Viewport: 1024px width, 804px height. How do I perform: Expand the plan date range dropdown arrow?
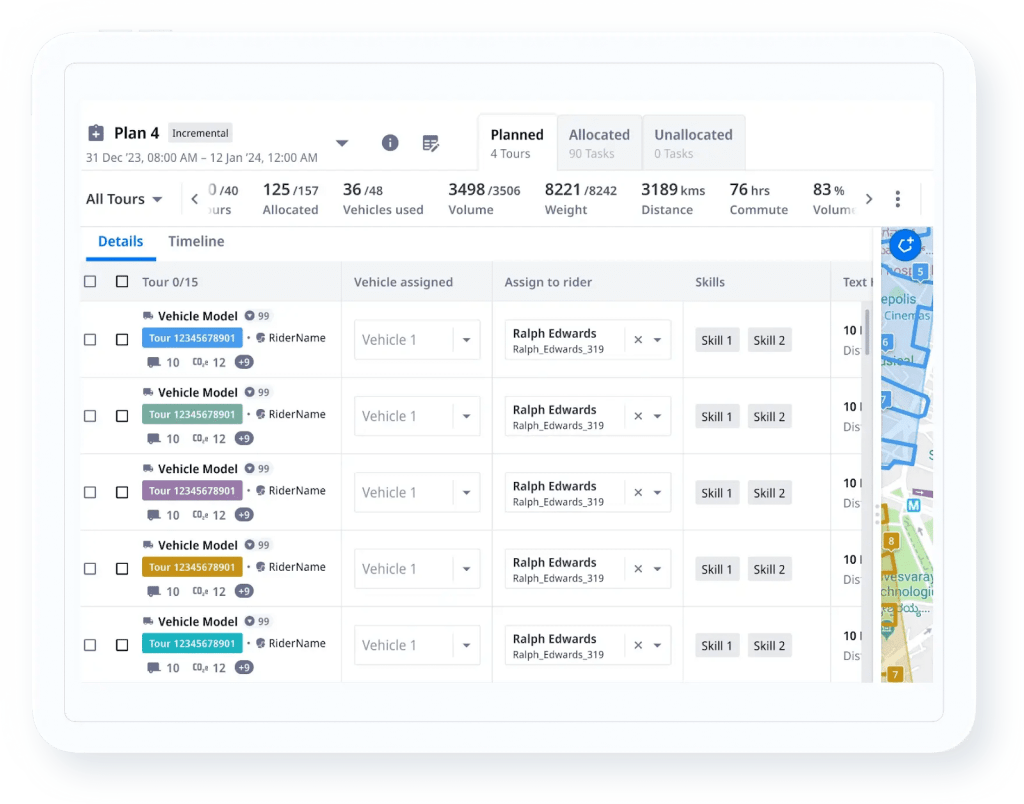pos(342,143)
